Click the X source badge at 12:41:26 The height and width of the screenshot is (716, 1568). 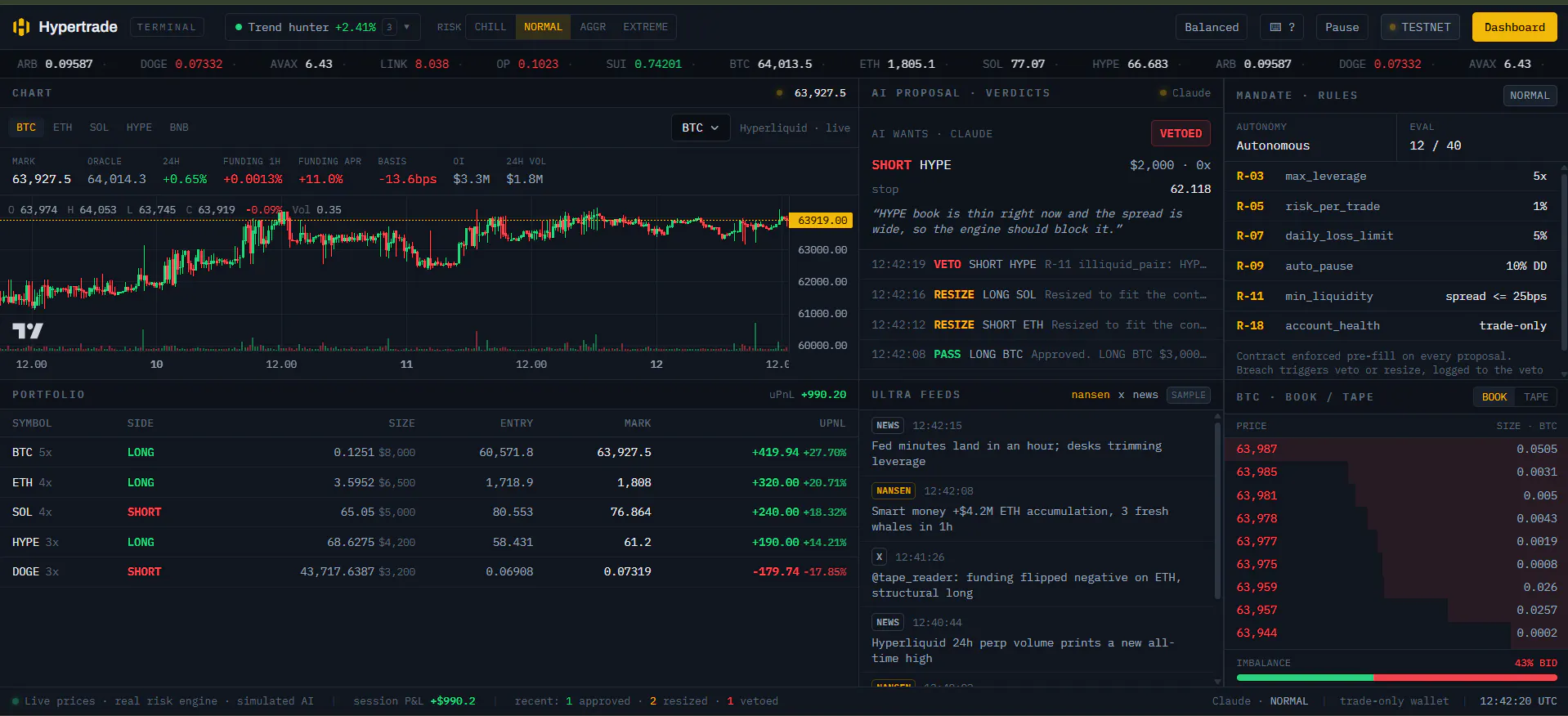click(879, 557)
